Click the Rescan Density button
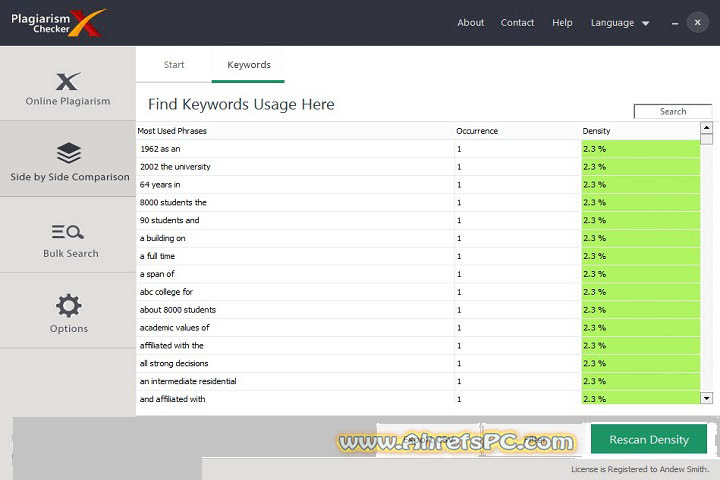 coord(649,439)
